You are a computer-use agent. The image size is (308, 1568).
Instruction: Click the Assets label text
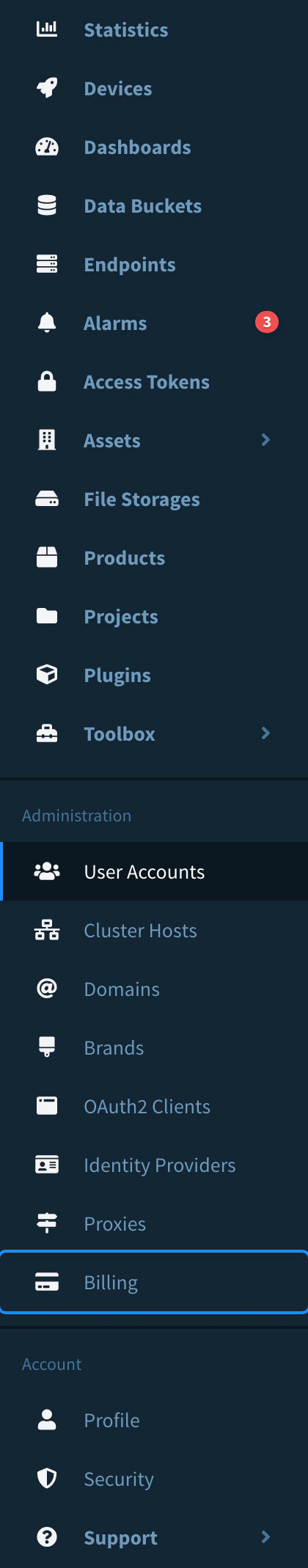tap(112, 441)
